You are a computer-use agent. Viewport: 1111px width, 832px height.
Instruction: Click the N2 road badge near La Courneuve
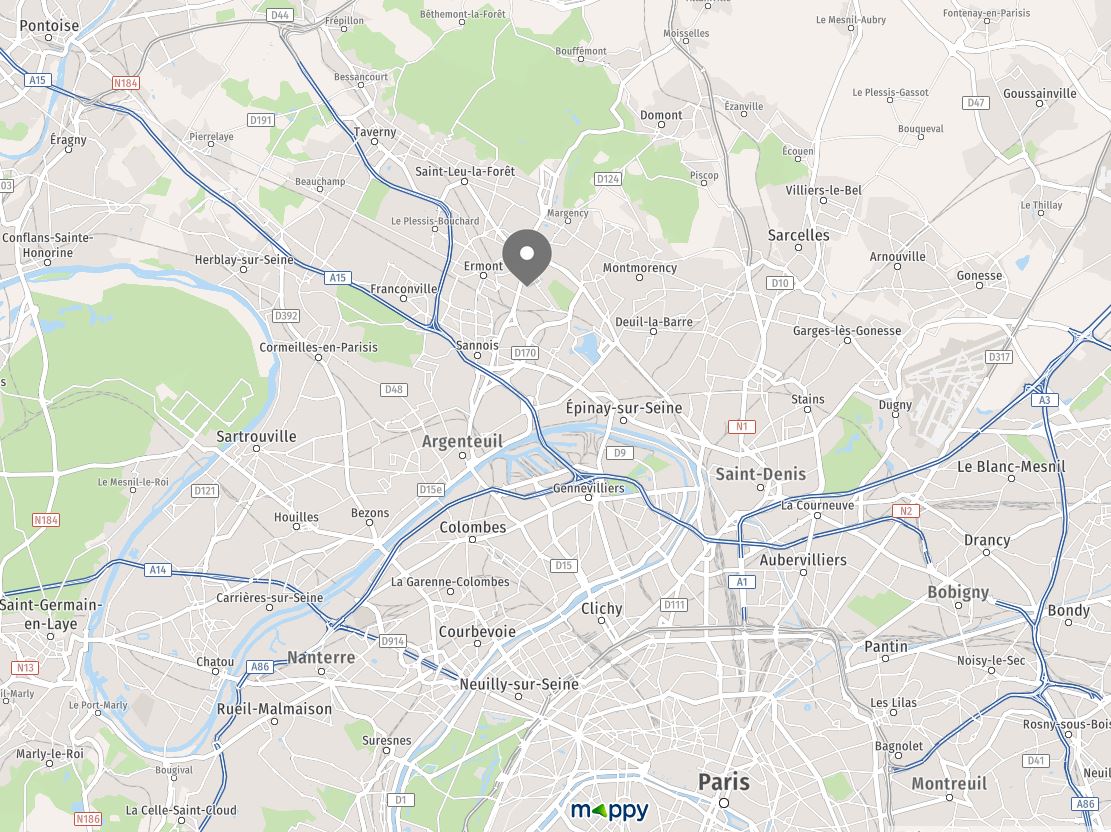click(906, 511)
